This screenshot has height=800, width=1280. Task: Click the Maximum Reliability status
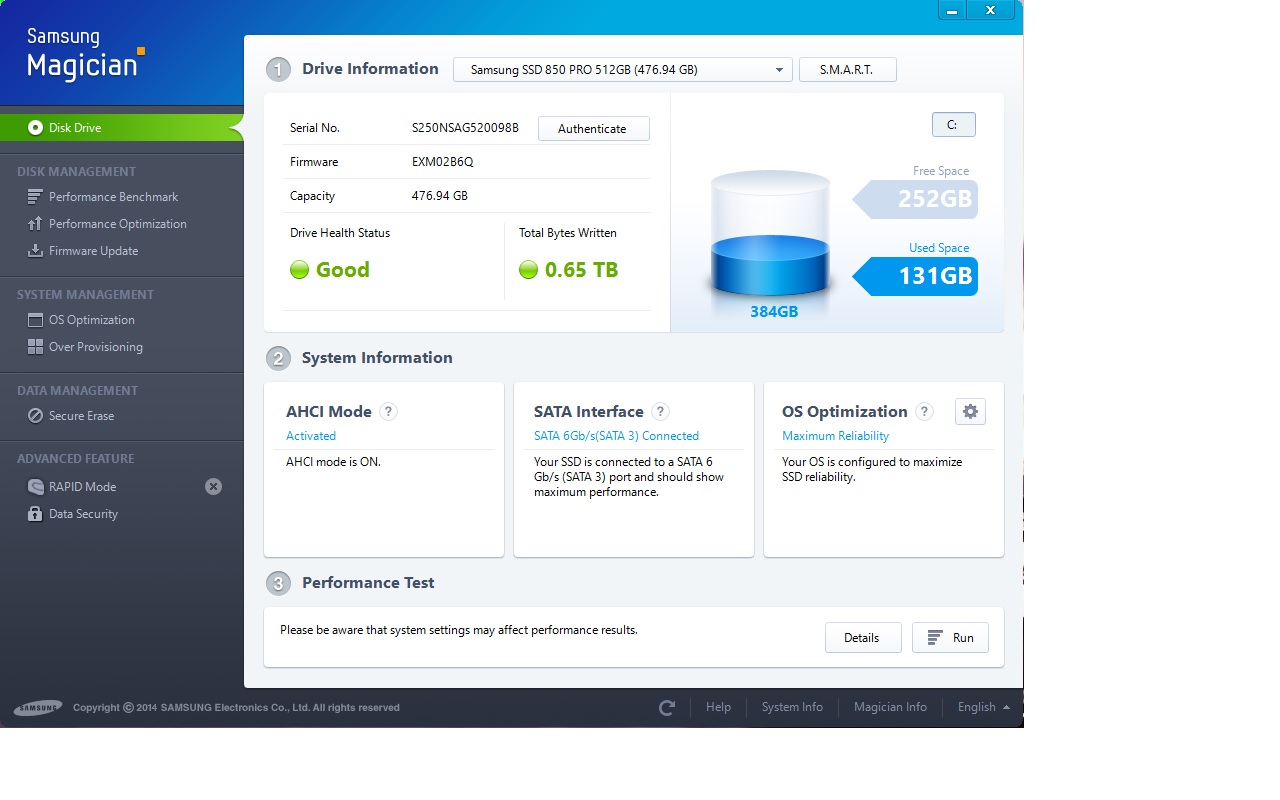835,436
